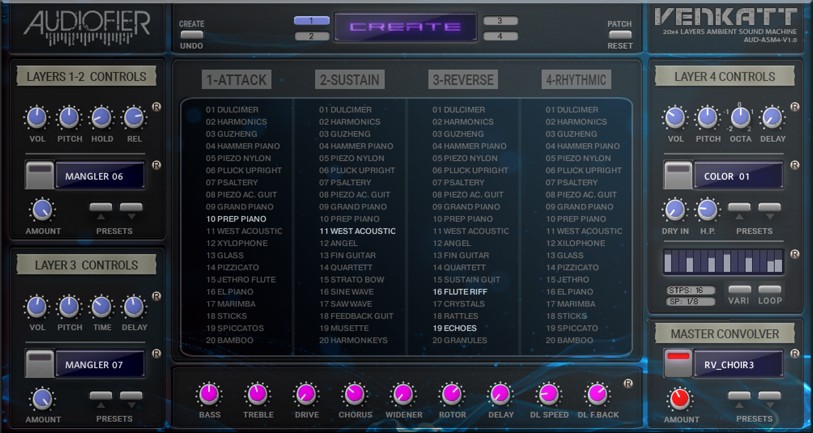Open the RV_CHOIR3 impulse display

[x=738, y=365]
